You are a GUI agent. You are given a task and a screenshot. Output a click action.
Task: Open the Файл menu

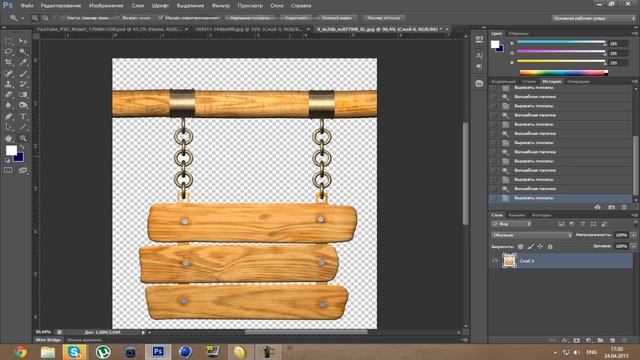pyautogui.click(x=27, y=6)
